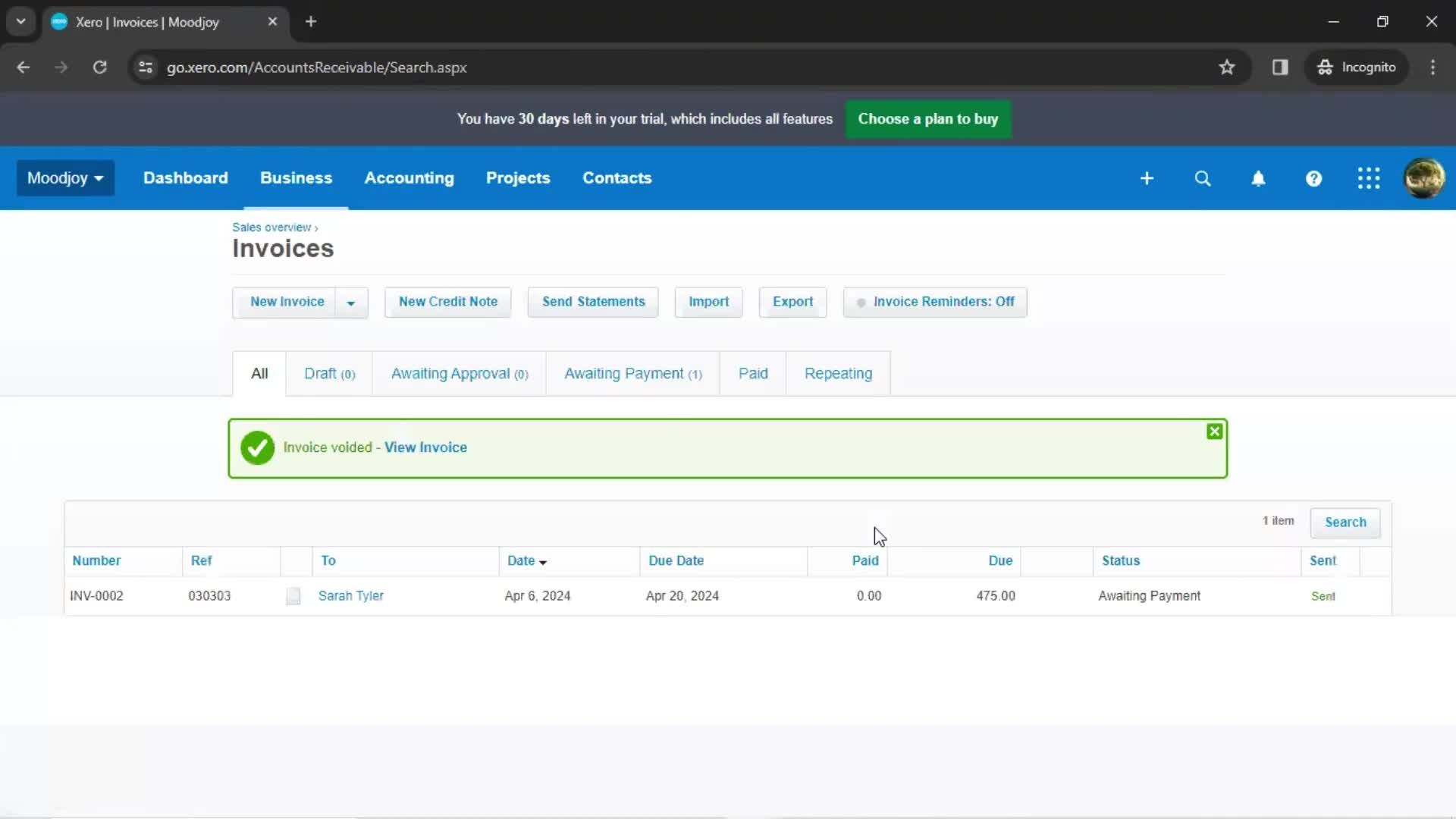Image resolution: width=1456 pixels, height=819 pixels.
Task: Sort by the Status column header
Action: [1120, 561]
